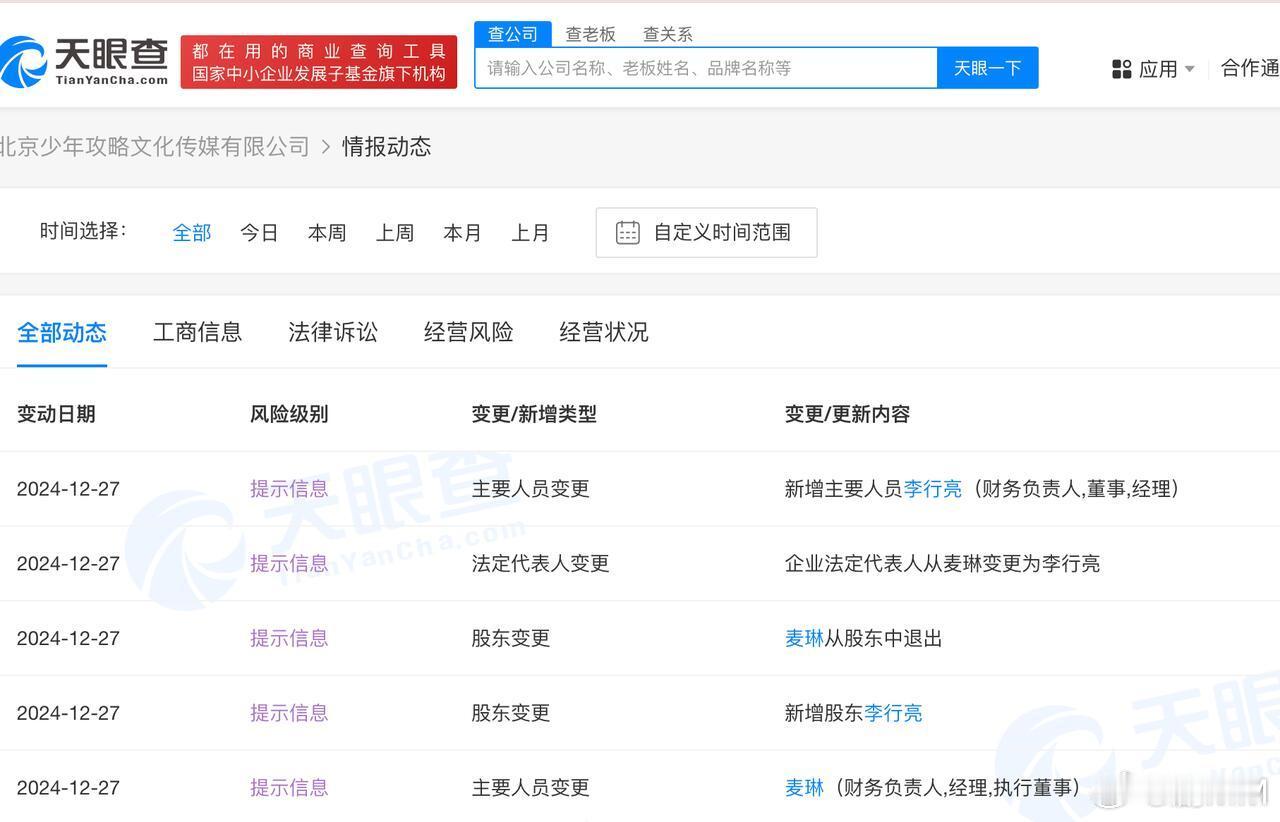Switch to the 经营风险 tab
The image size is (1280, 822).
[x=468, y=332]
